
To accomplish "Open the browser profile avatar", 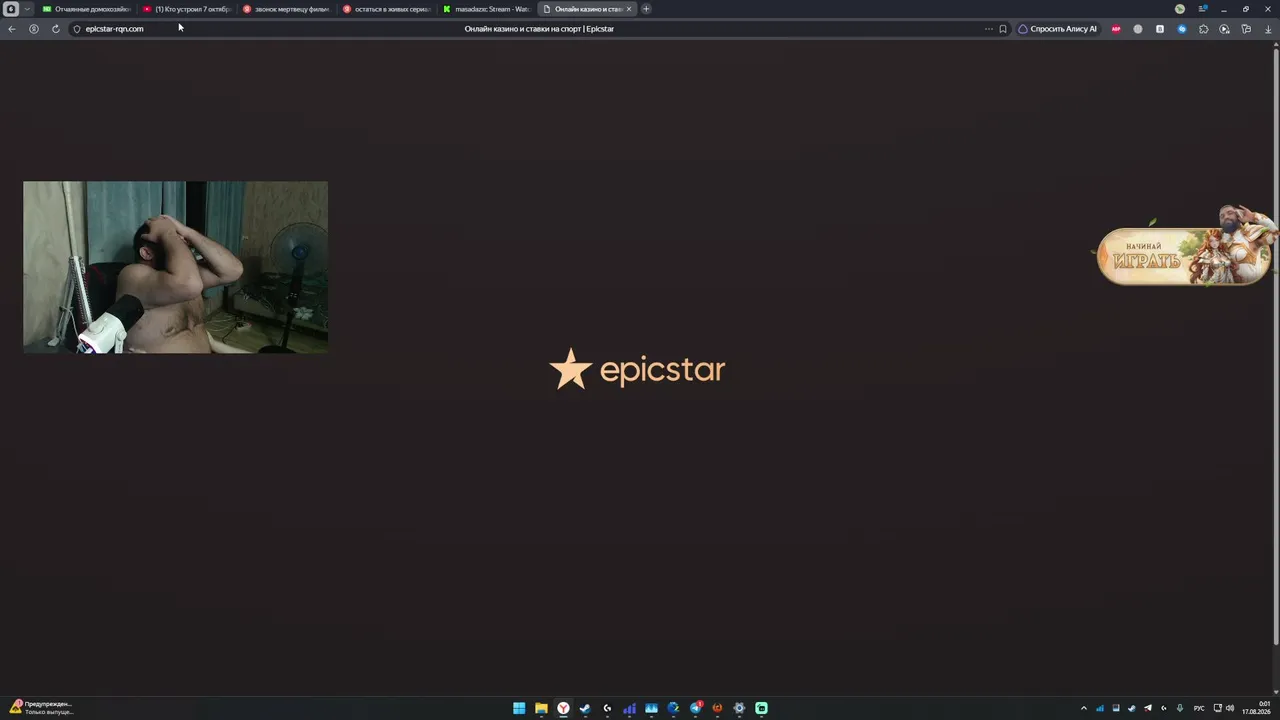I will coord(1180,9).
